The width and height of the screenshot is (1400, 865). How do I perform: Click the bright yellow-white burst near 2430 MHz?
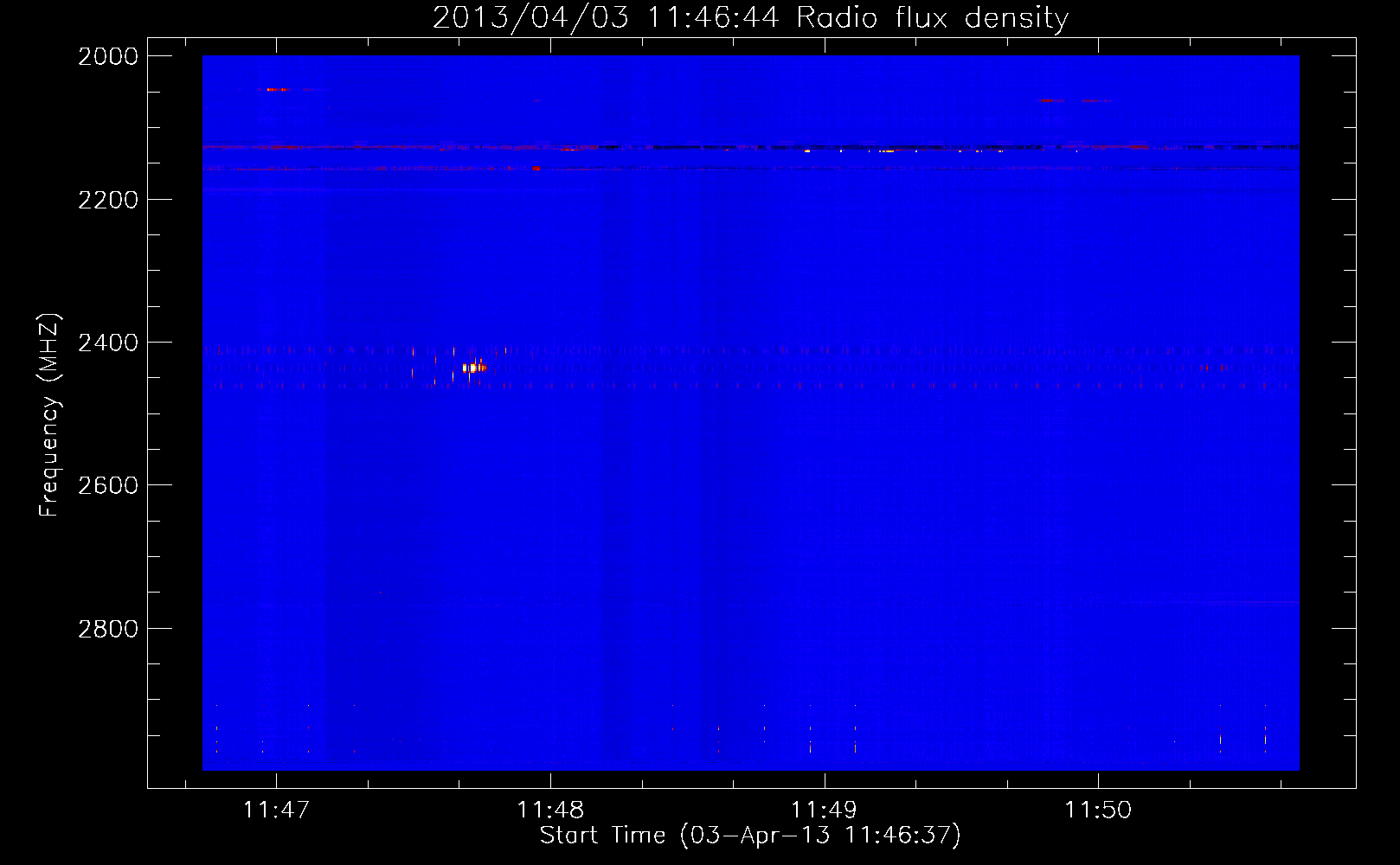[473, 368]
